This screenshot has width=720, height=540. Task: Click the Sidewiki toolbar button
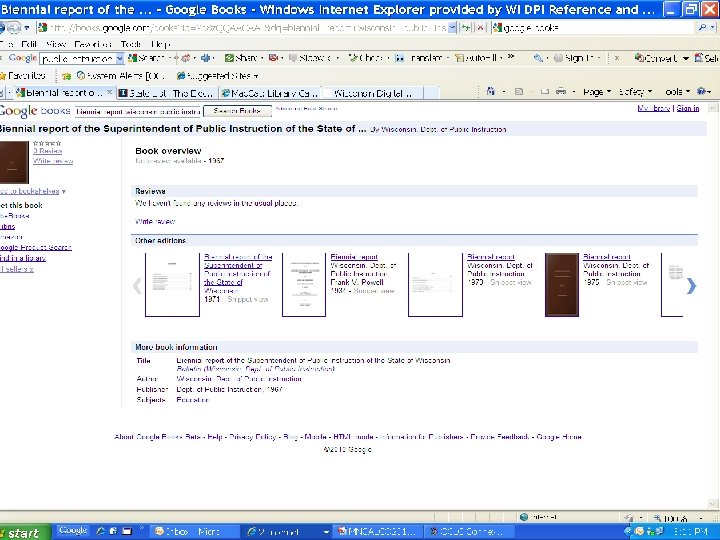(310, 58)
